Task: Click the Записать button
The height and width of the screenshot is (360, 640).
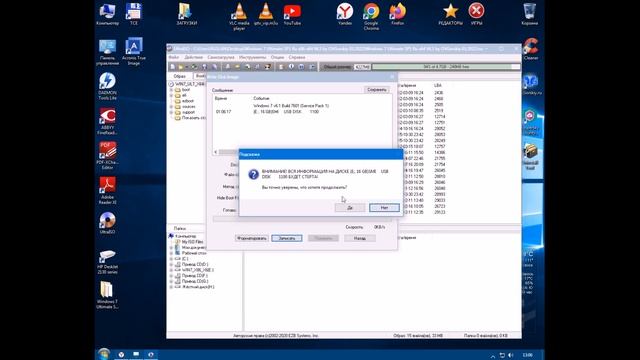Action: point(287,238)
